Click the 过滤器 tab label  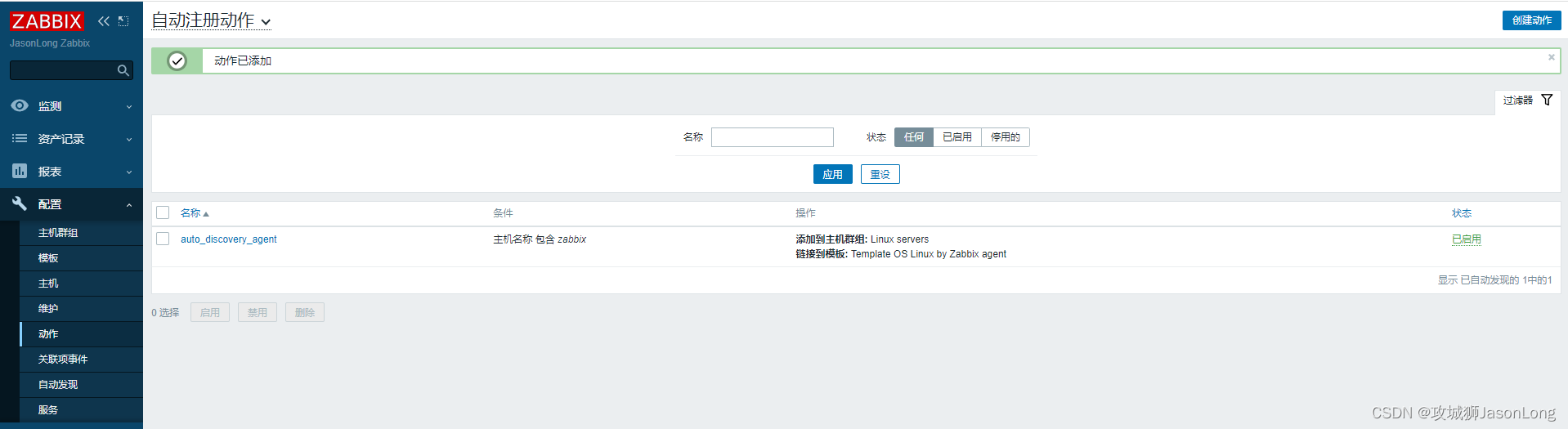[x=1517, y=101]
